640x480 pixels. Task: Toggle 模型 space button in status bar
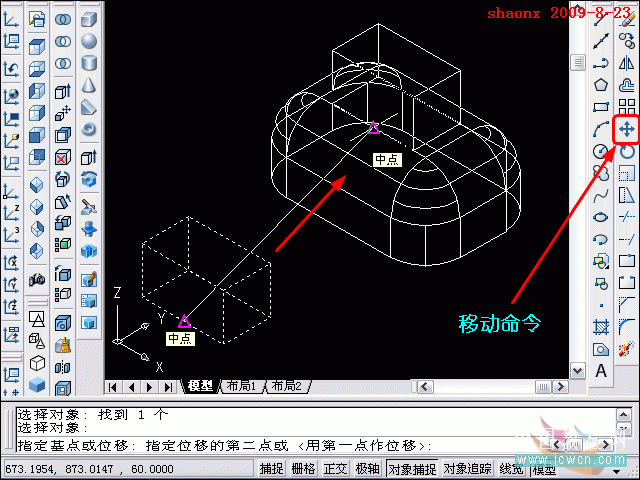[x=544, y=469]
